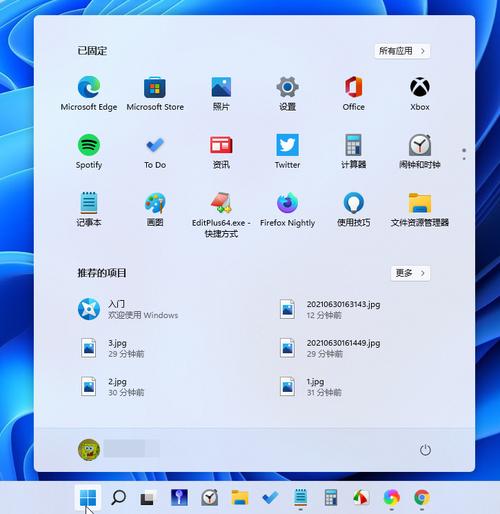Launch Microsoft Store pinned app

[155, 94]
